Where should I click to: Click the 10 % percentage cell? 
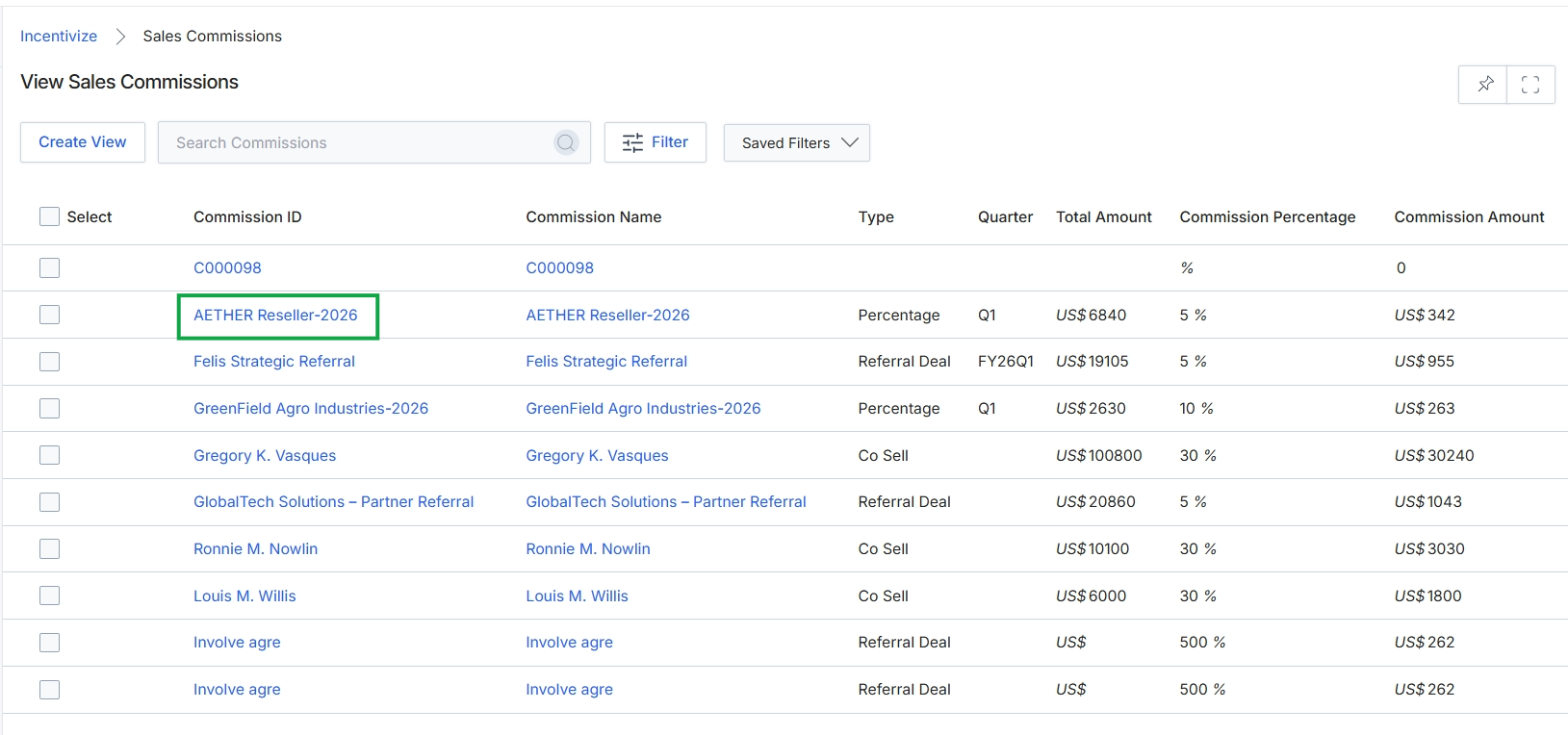1196,408
